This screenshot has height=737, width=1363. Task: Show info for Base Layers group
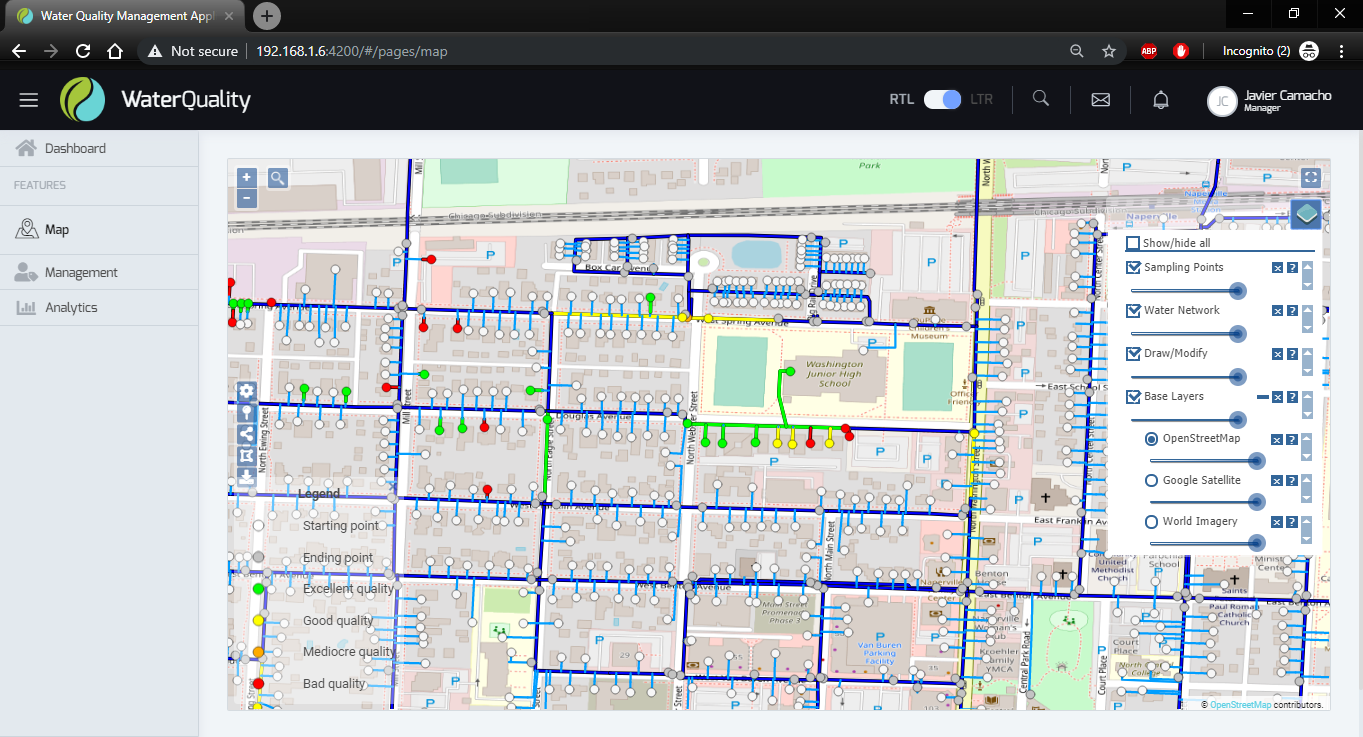1292,397
